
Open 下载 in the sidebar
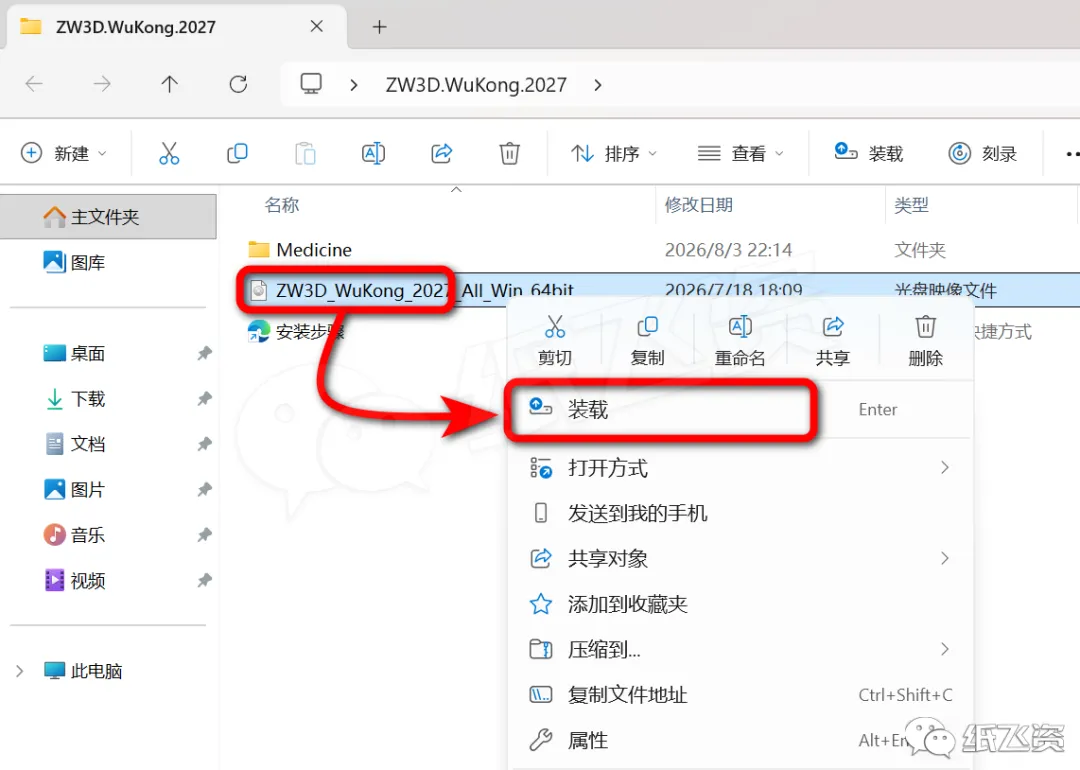74,399
